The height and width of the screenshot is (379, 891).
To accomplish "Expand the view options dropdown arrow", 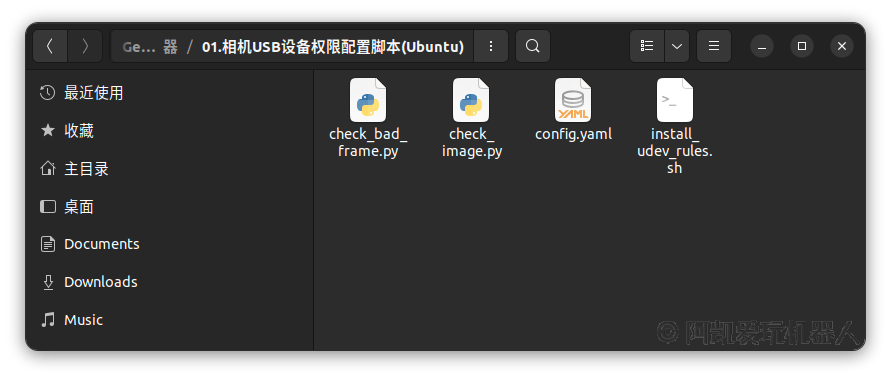I will [677, 46].
